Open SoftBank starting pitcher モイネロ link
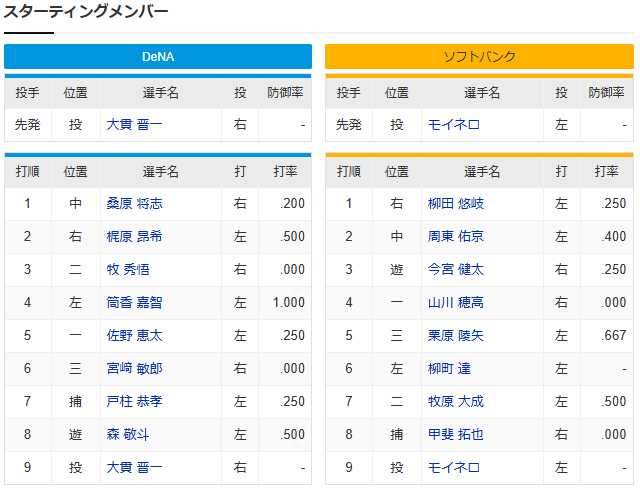640x490 pixels. point(453,125)
